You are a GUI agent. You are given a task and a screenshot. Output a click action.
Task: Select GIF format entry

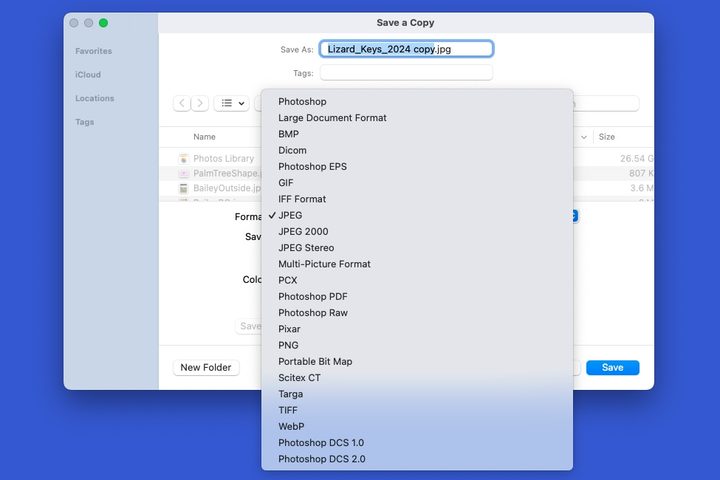(417, 183)
